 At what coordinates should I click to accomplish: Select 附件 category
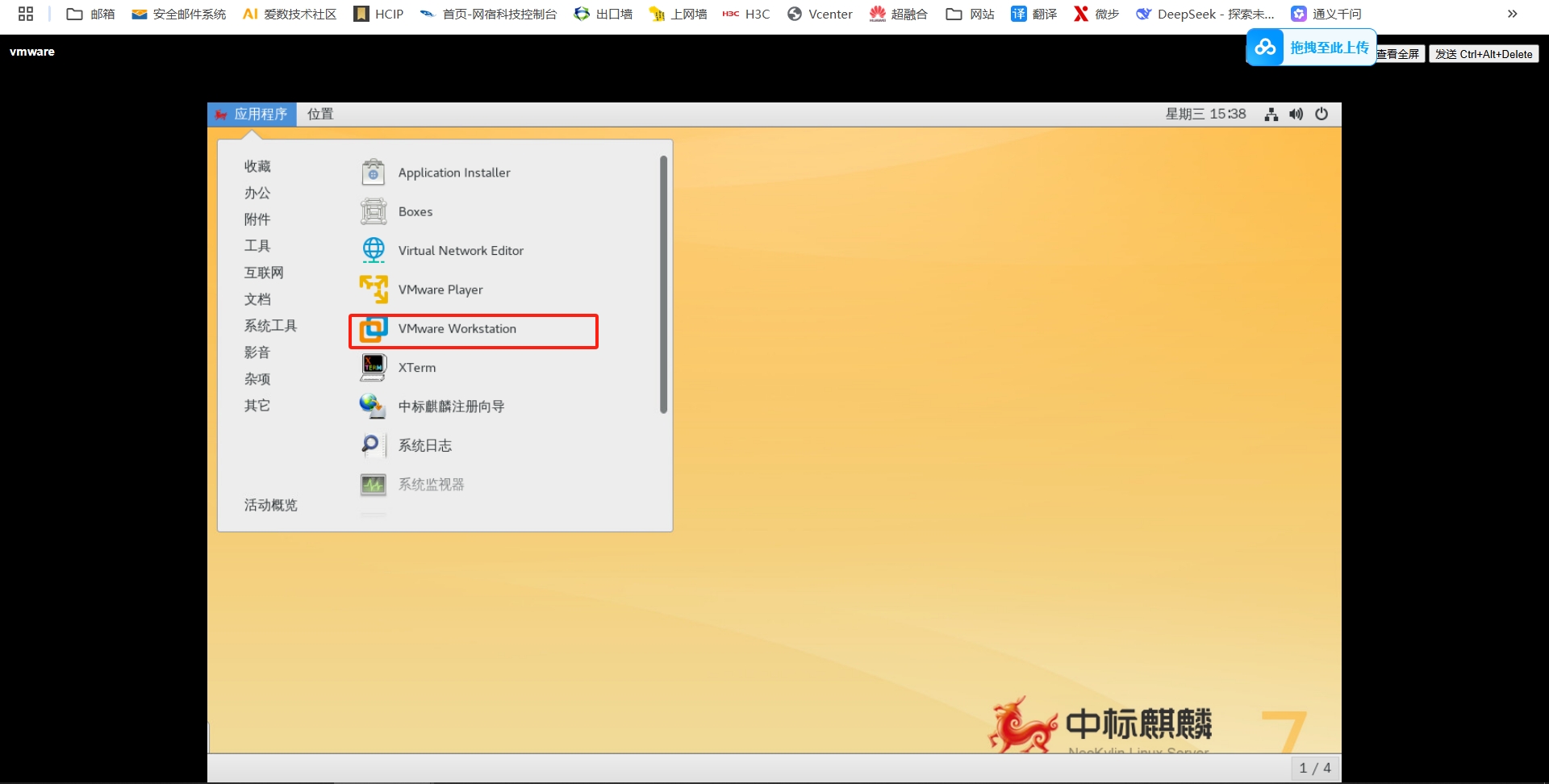(257, 219)
